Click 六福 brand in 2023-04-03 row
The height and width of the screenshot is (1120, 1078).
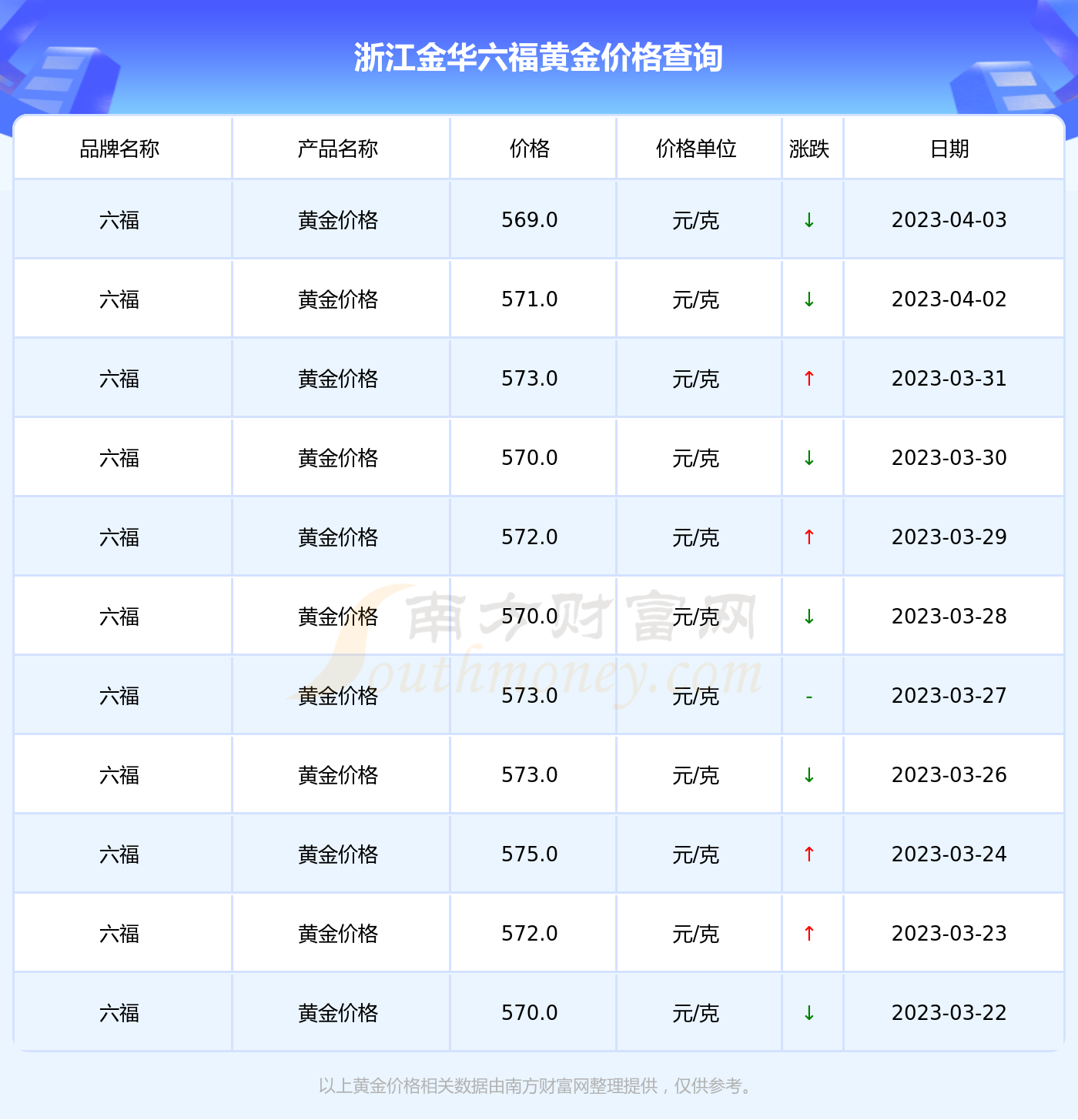point(119,221)
